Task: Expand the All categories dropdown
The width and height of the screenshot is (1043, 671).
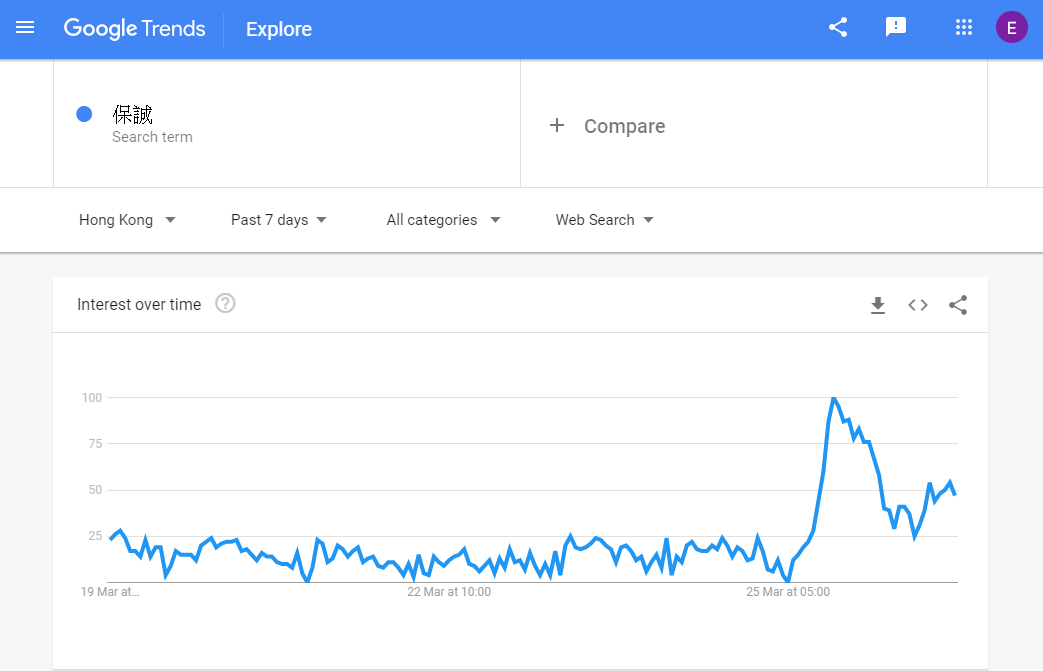Action: 443,219
